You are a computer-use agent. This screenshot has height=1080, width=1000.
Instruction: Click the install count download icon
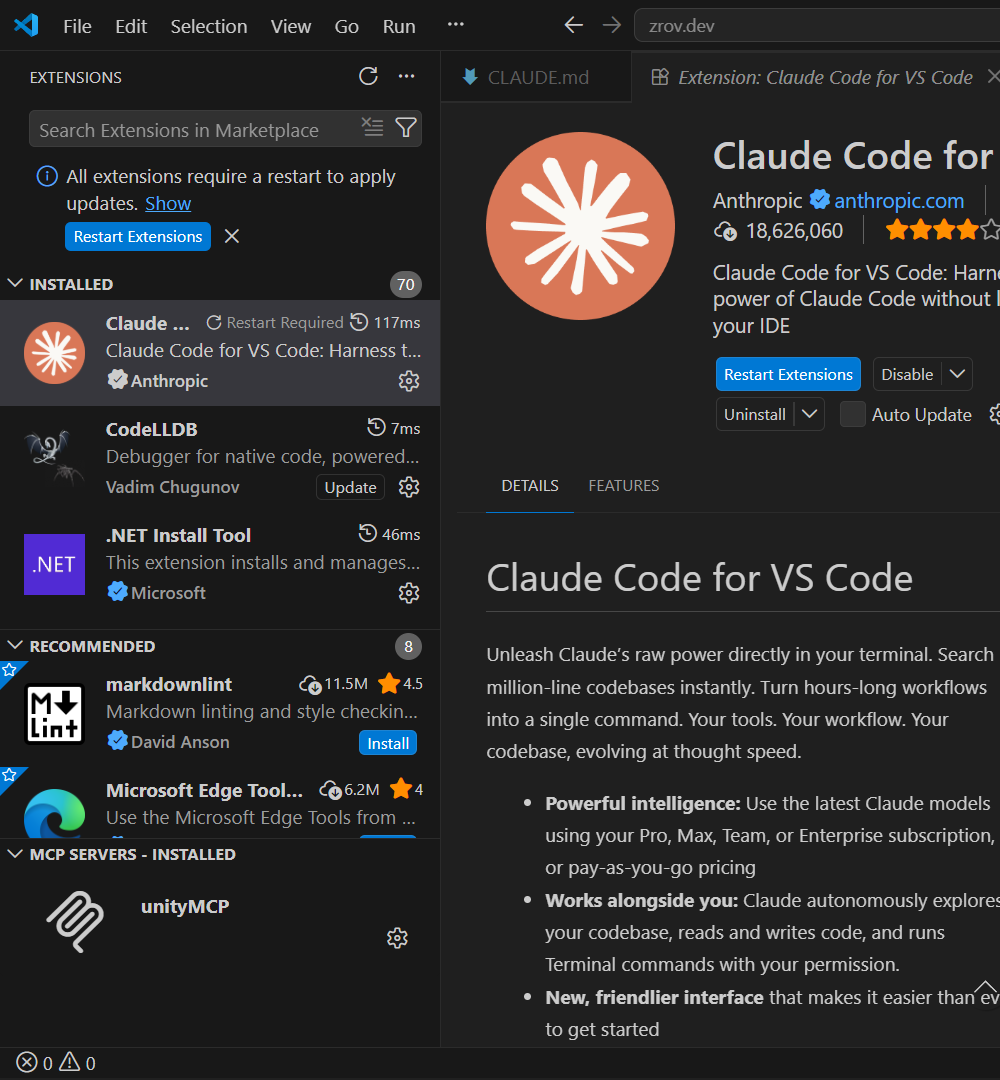coord(725,231)
